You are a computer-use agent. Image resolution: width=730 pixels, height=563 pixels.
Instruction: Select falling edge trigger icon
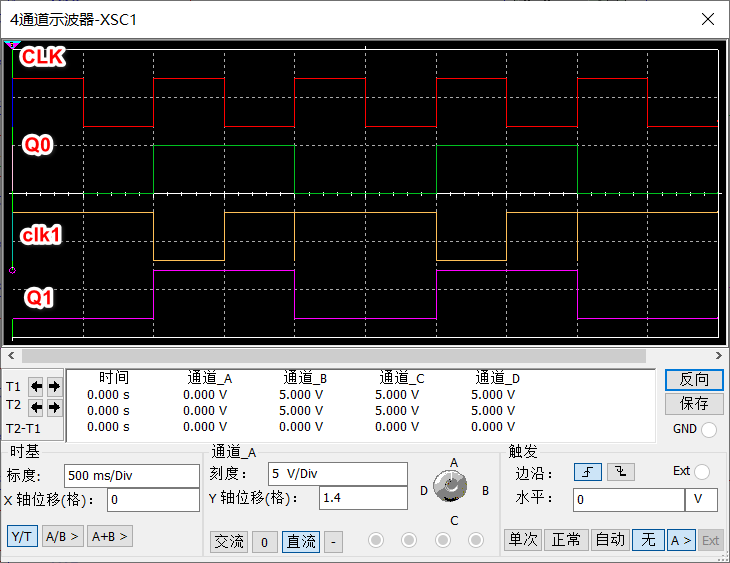[621, 472]
